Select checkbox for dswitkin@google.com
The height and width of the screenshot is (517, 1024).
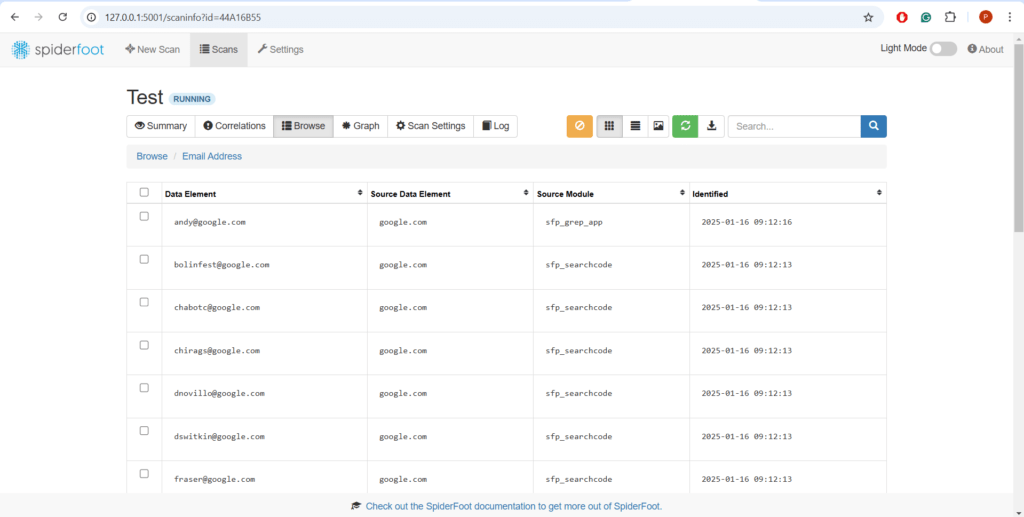click(144, 431)
